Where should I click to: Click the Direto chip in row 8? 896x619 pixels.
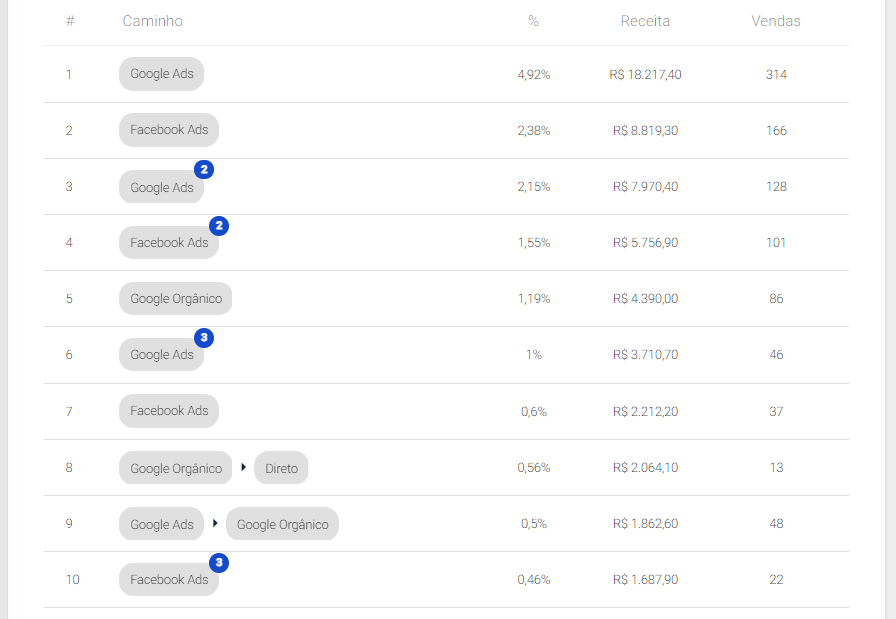tap(281, 468)
